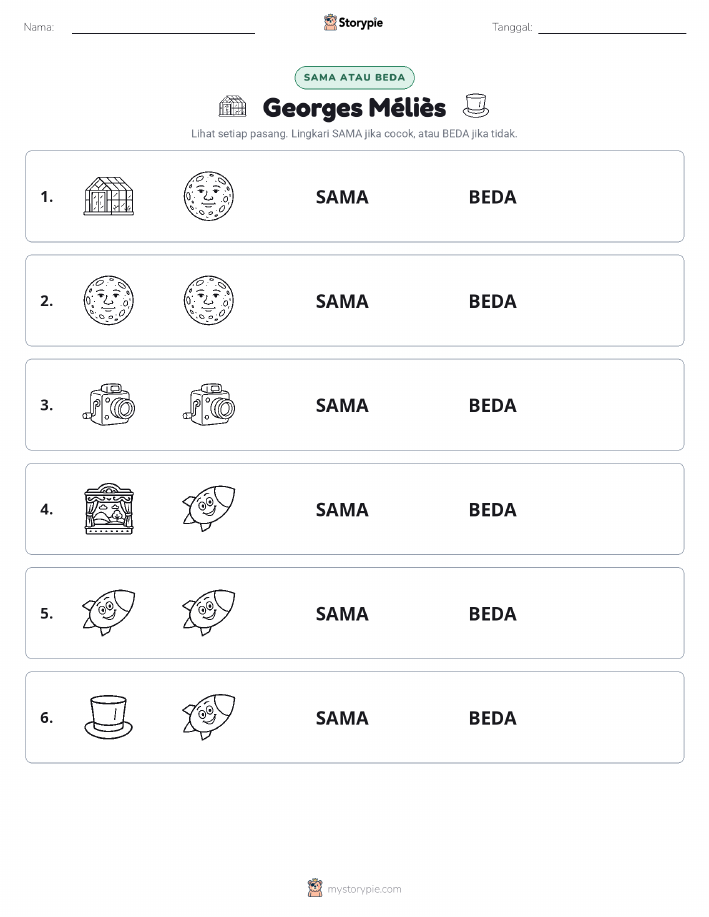Select the top hat icon in row 6
The width and height of the screenshot is (709, 917).
tap(109, 717)
